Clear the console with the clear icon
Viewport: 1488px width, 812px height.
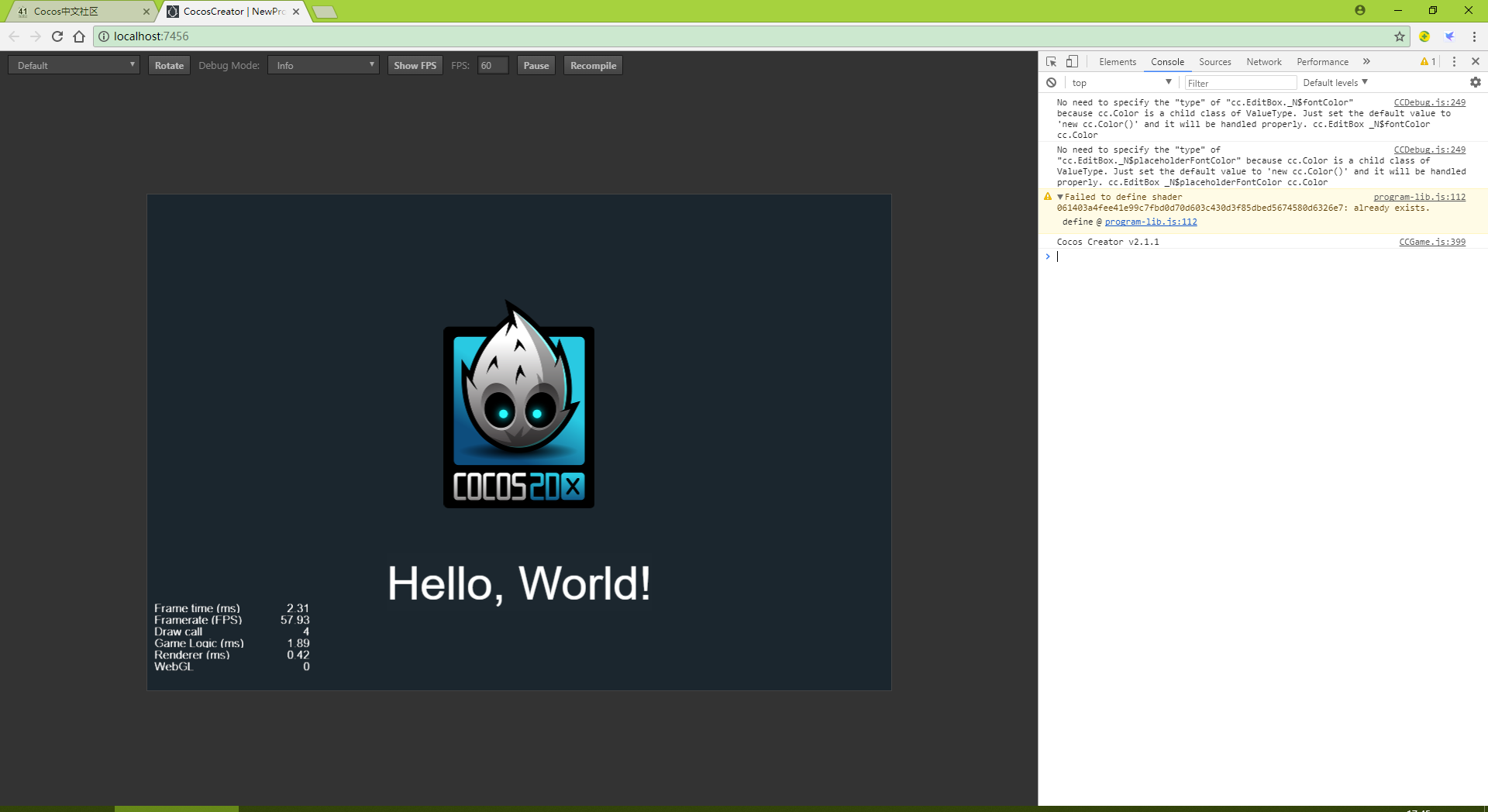1052,83
